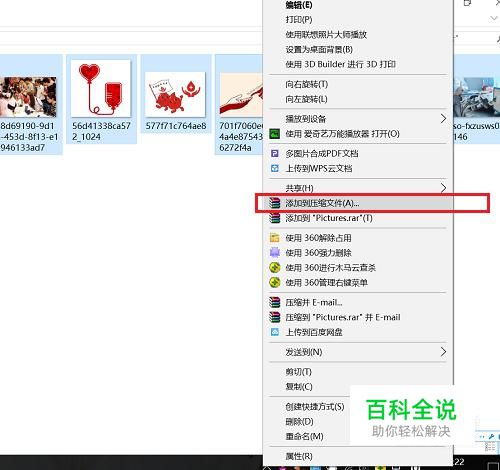
Task: Expand the 发送到(N) submenu arrow
Action: pos(443,352)
